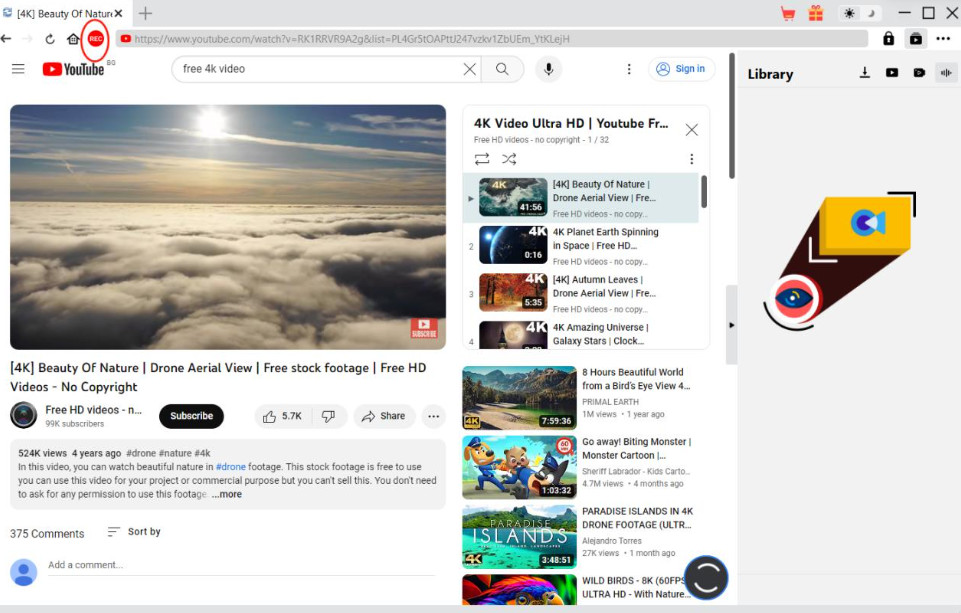Click the Add a comment field
This screenshot has height=613, width=961.
pos(241,565)
